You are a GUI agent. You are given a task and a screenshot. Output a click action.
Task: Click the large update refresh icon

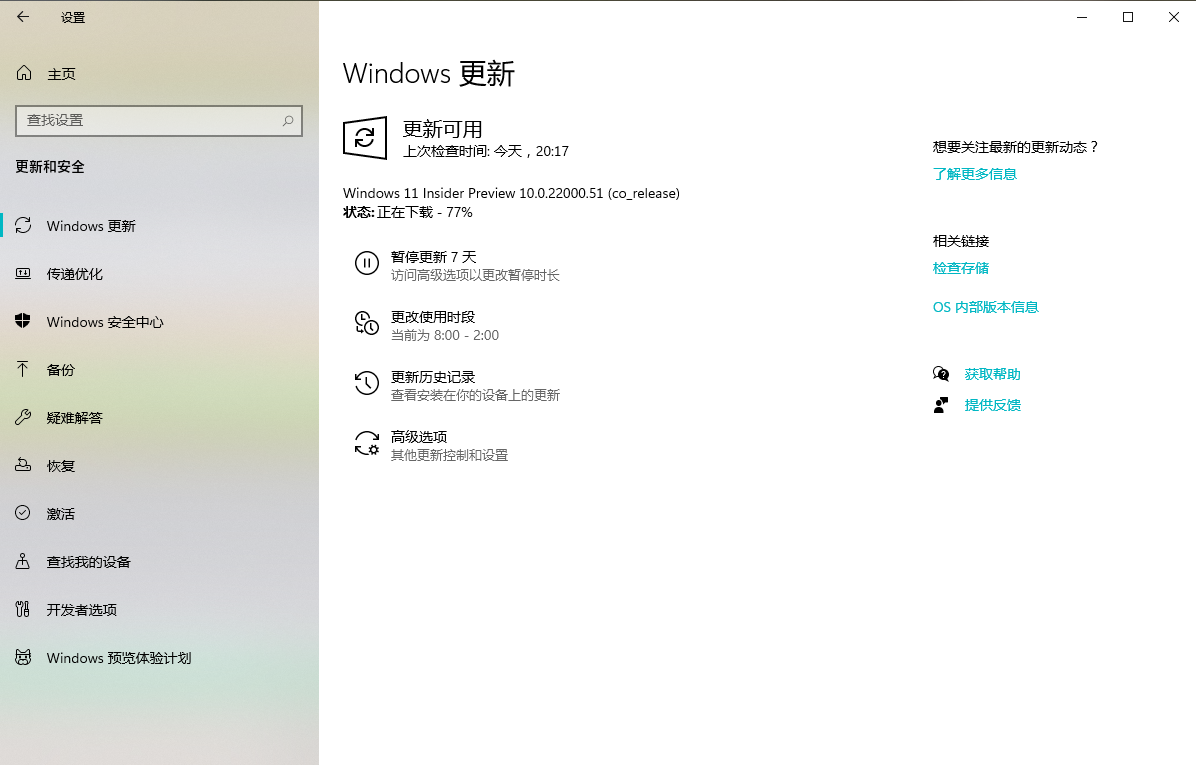click(x=365, y=137)
